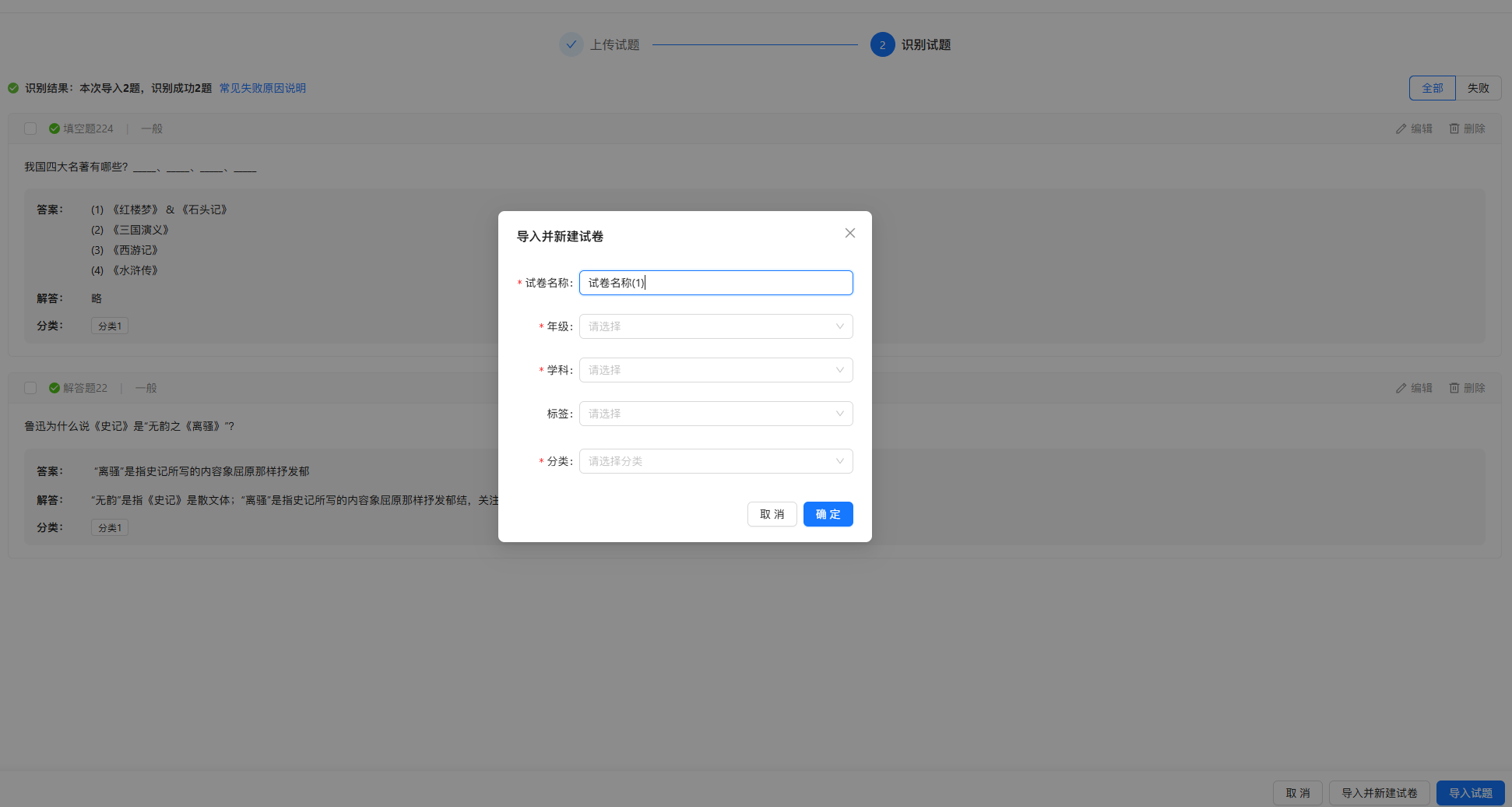The width and height of the screenshot is (1512, 807).
Task: Delete the 解答题22 question
Action: [1467, 388]
